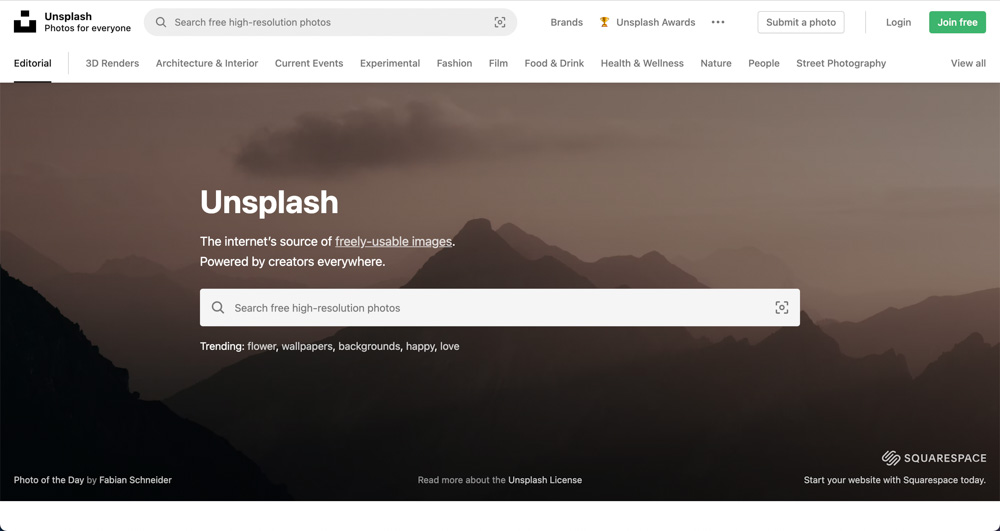Search trending term flower
Screen dimensions: 1000x531
(261, 346)
